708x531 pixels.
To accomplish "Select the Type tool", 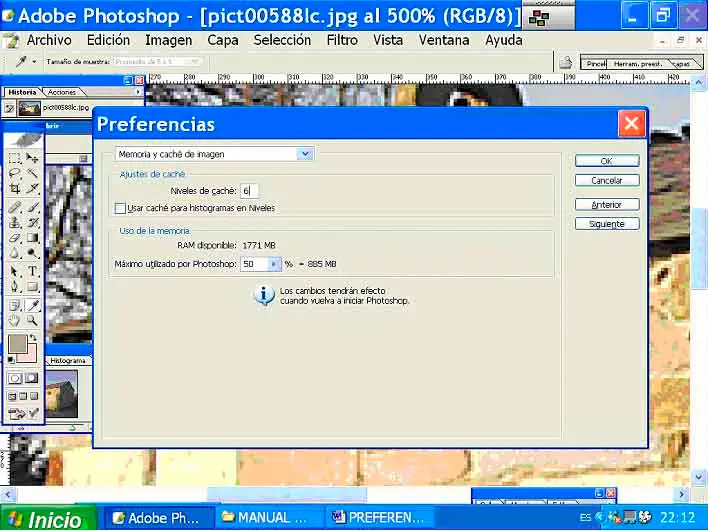I will tap(32, 271).
